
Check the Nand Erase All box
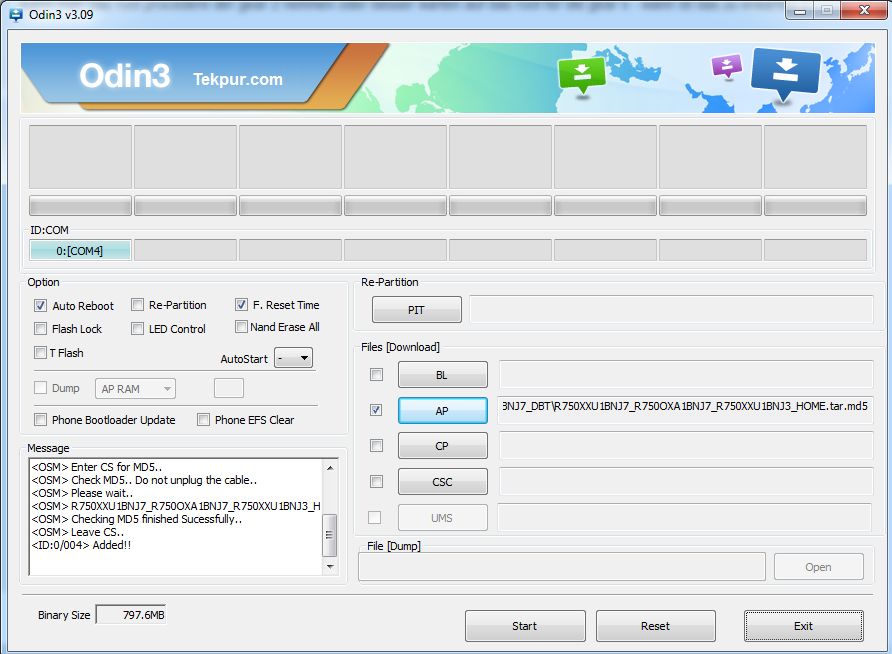[241, 327]
